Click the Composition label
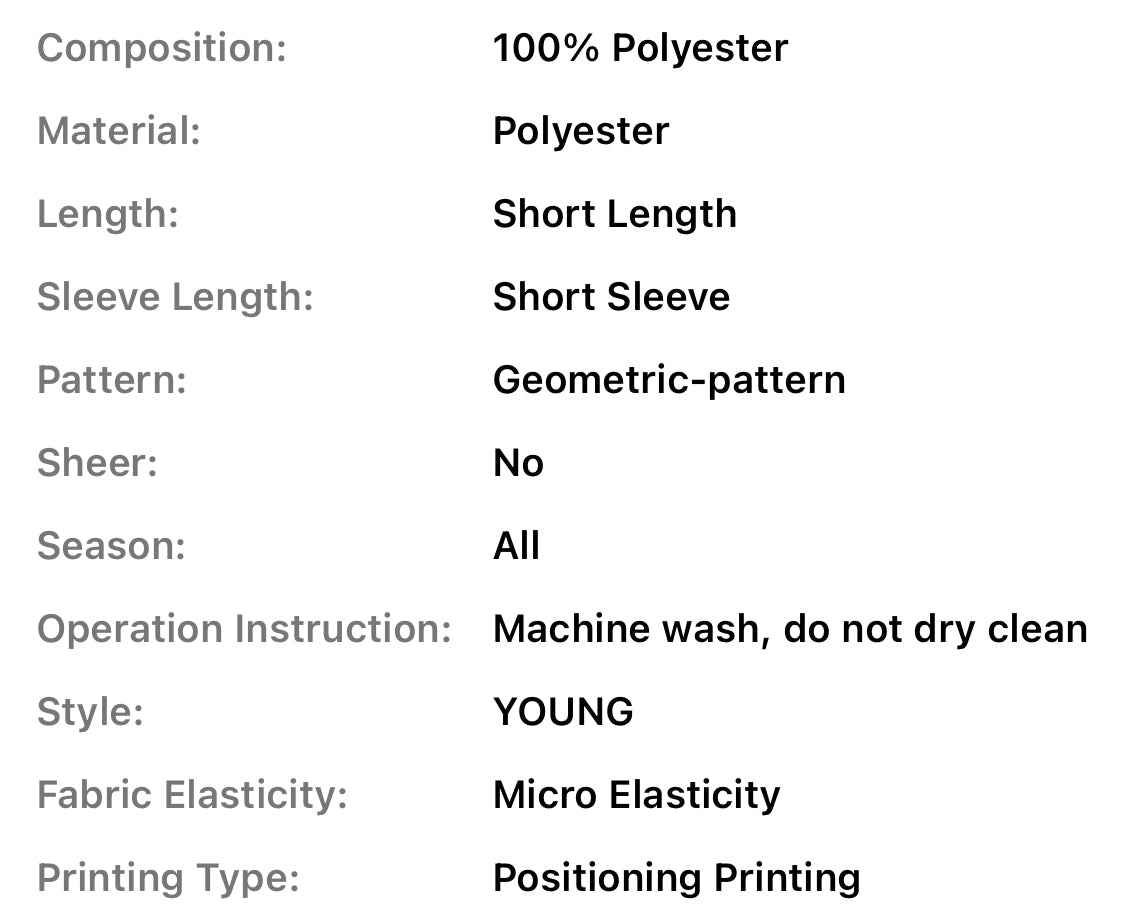 (162, 48)
